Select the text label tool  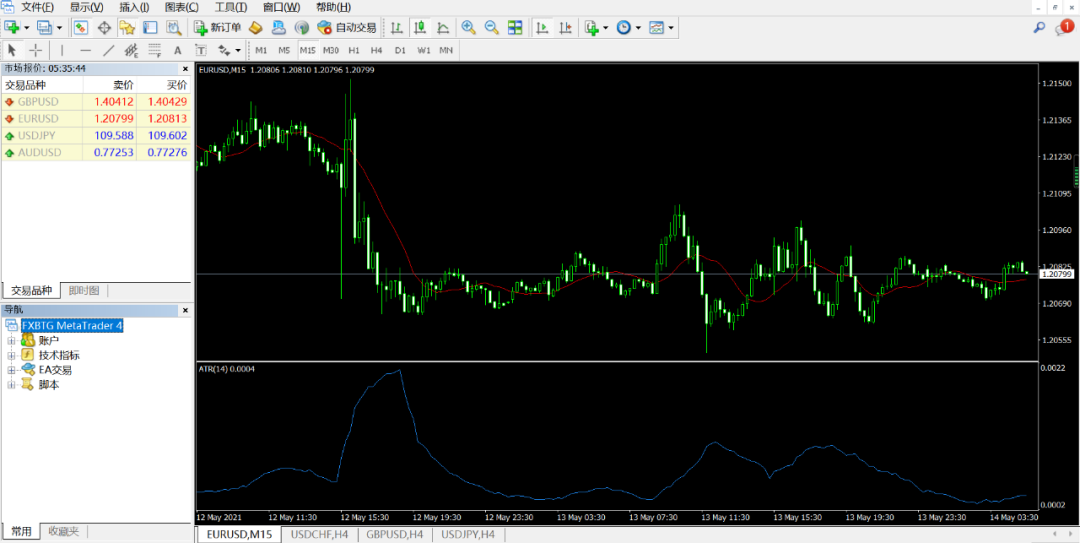(x=200, y=50)
